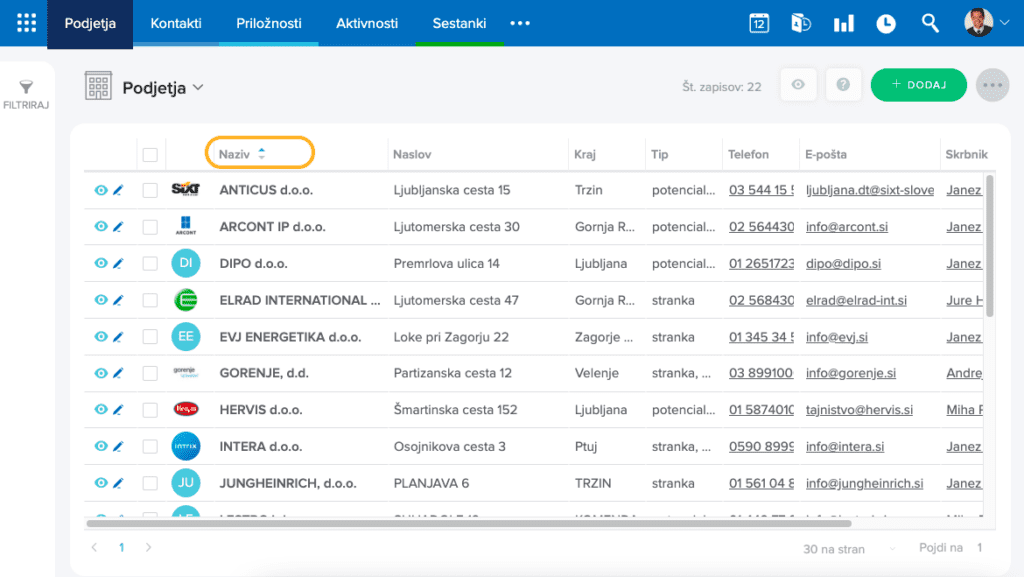
Task: Check the select-all checkbox in header
Action: point(150,154)
